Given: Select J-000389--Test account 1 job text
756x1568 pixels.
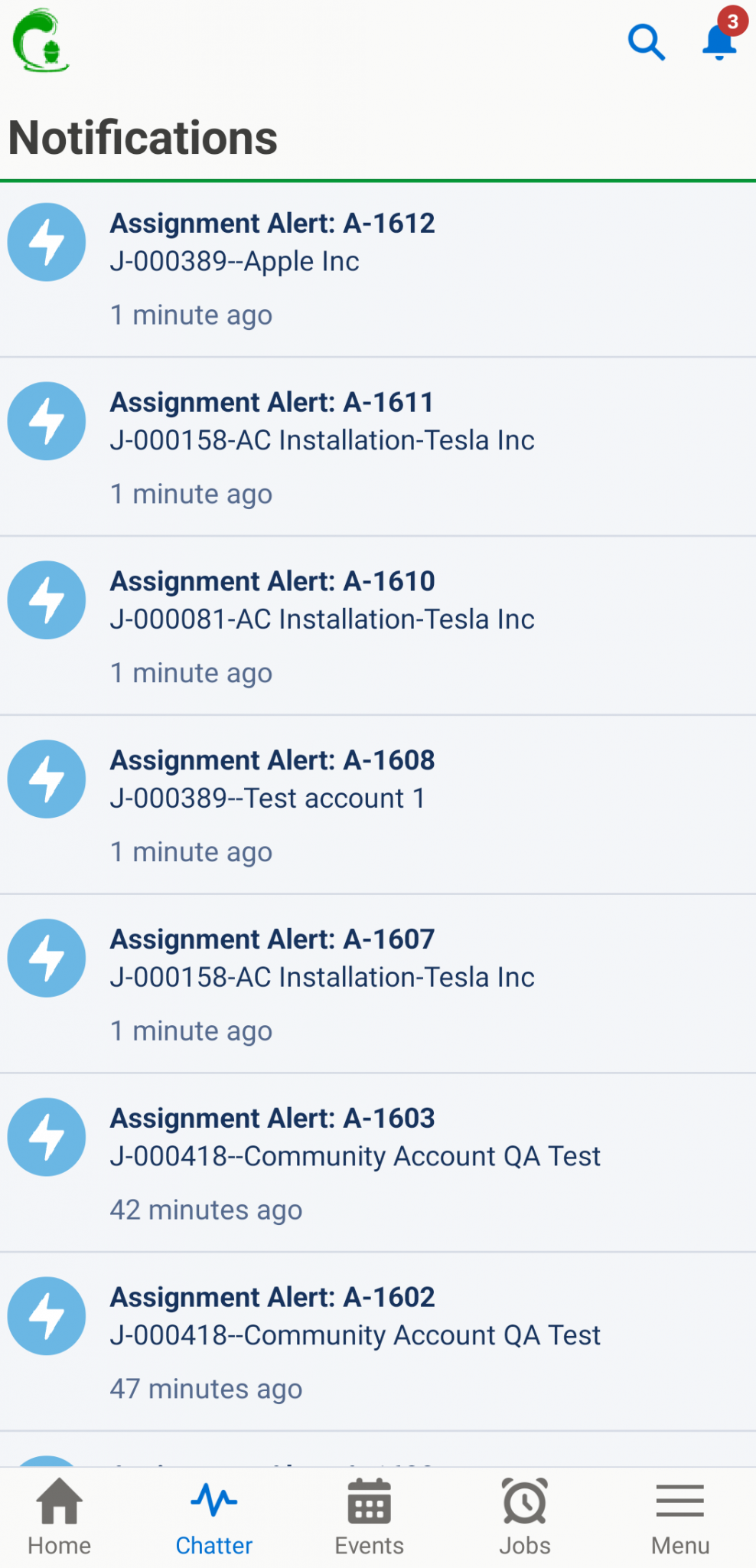Looking at the screenshot, I should 267,799.
